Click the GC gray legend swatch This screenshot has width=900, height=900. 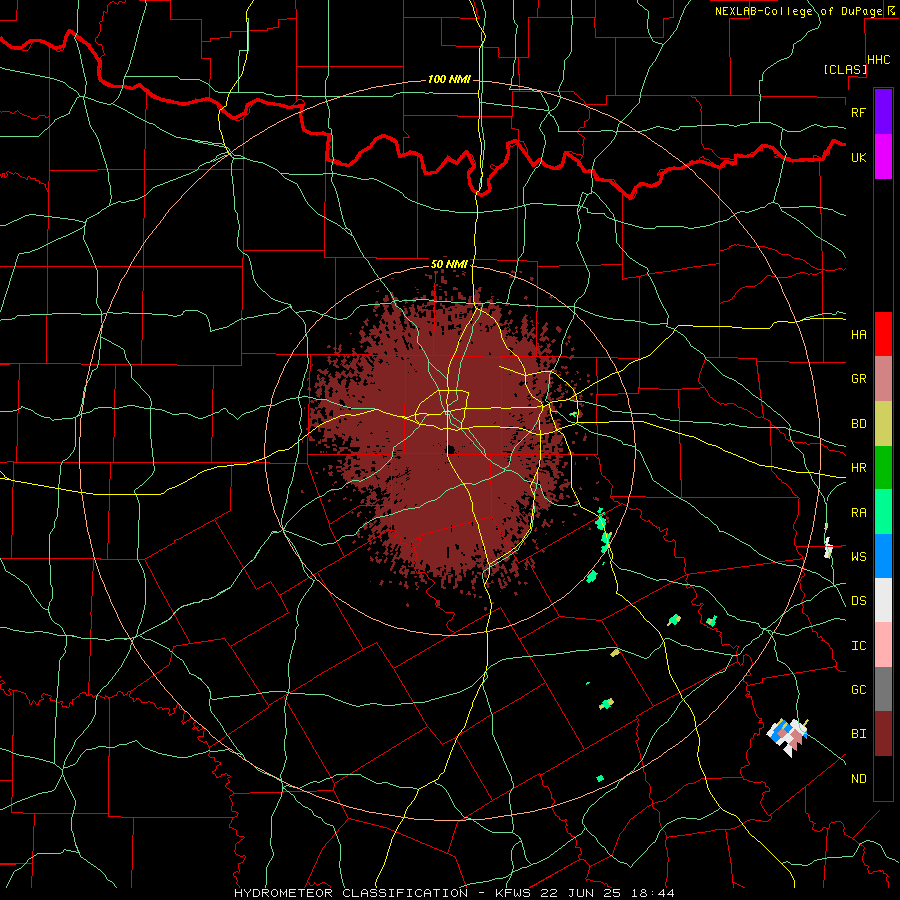tap(883, 689)
